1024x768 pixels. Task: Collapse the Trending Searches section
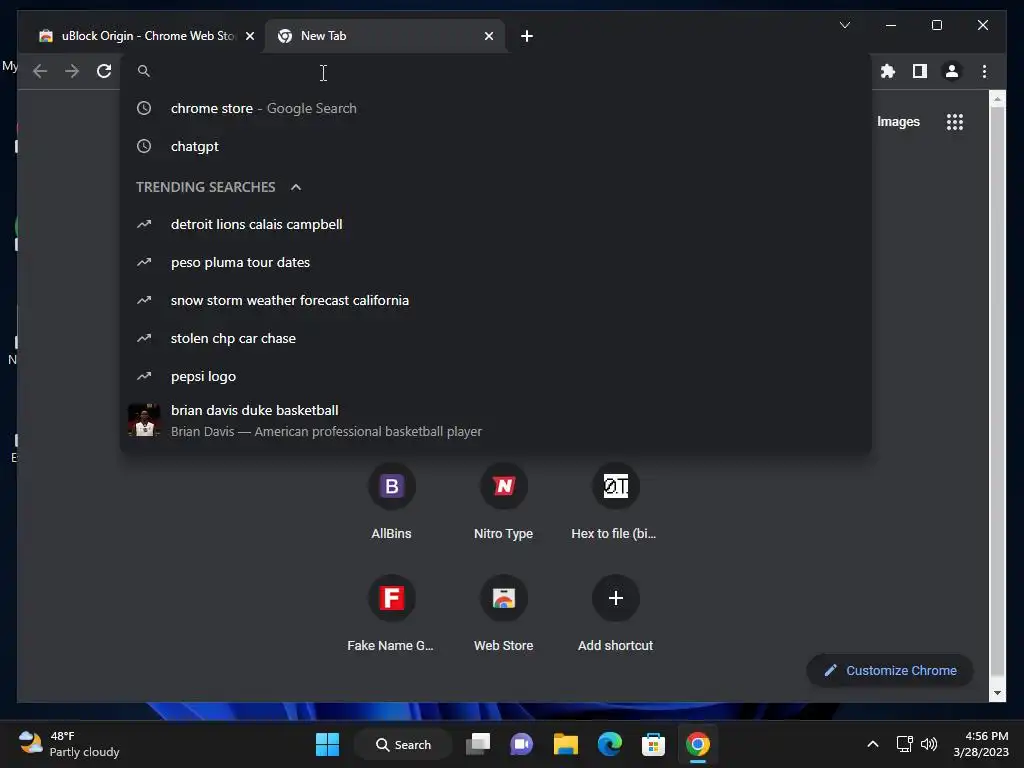pyautogui.click(x=296, y=187)
